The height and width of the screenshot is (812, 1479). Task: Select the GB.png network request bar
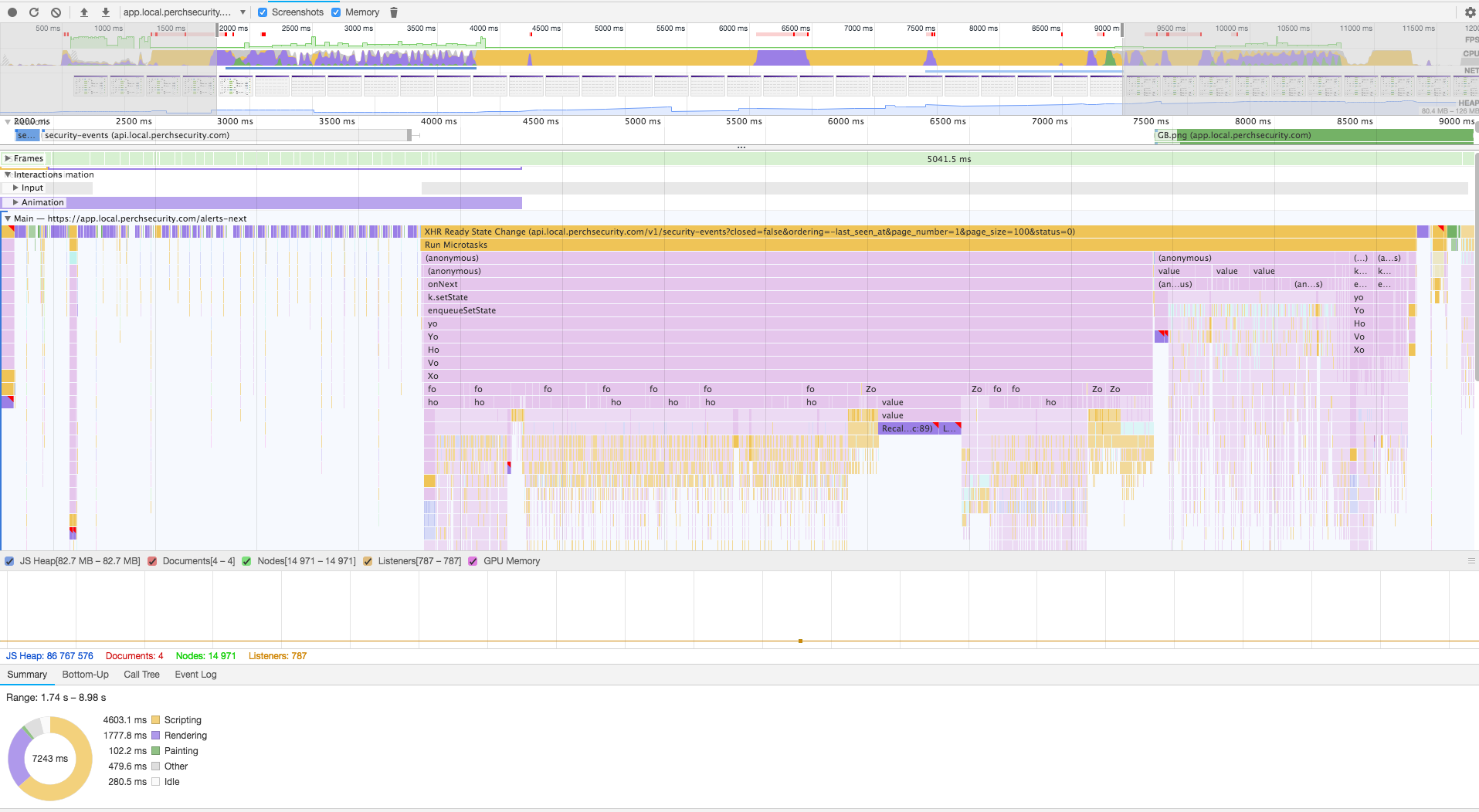tap(1314, 135)
